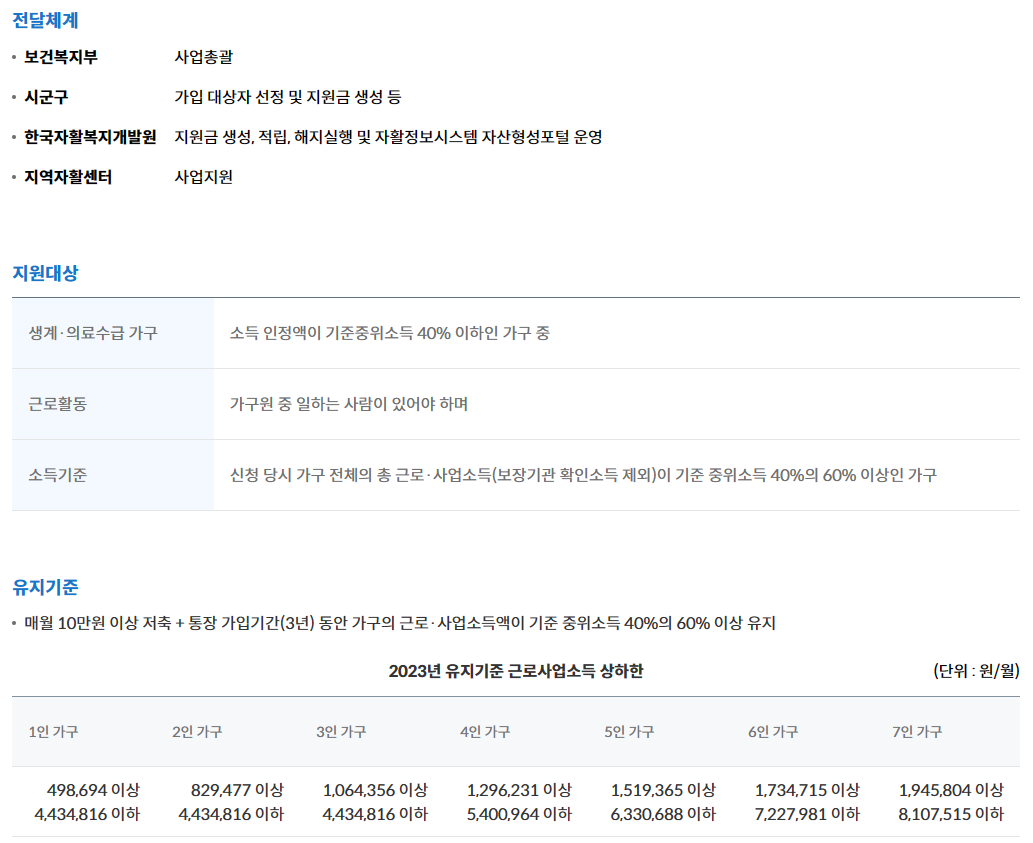Select the 한국자활복지개발원 label
Image resolution: width=1033 pixels, height=843 pixels.
(x=90, y=137)
